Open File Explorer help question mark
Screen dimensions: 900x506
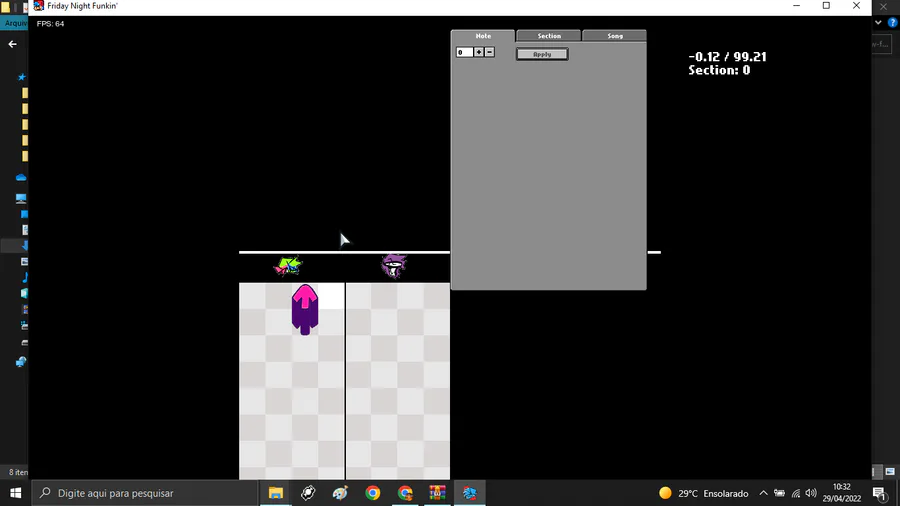coord(893,22)
